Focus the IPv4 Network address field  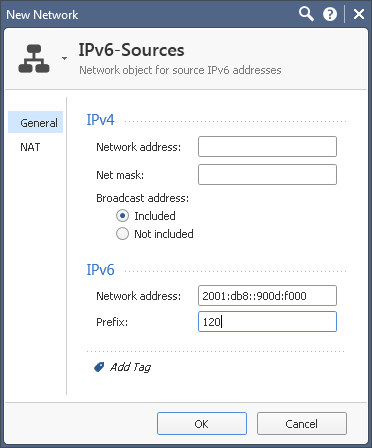coord(267,146)
